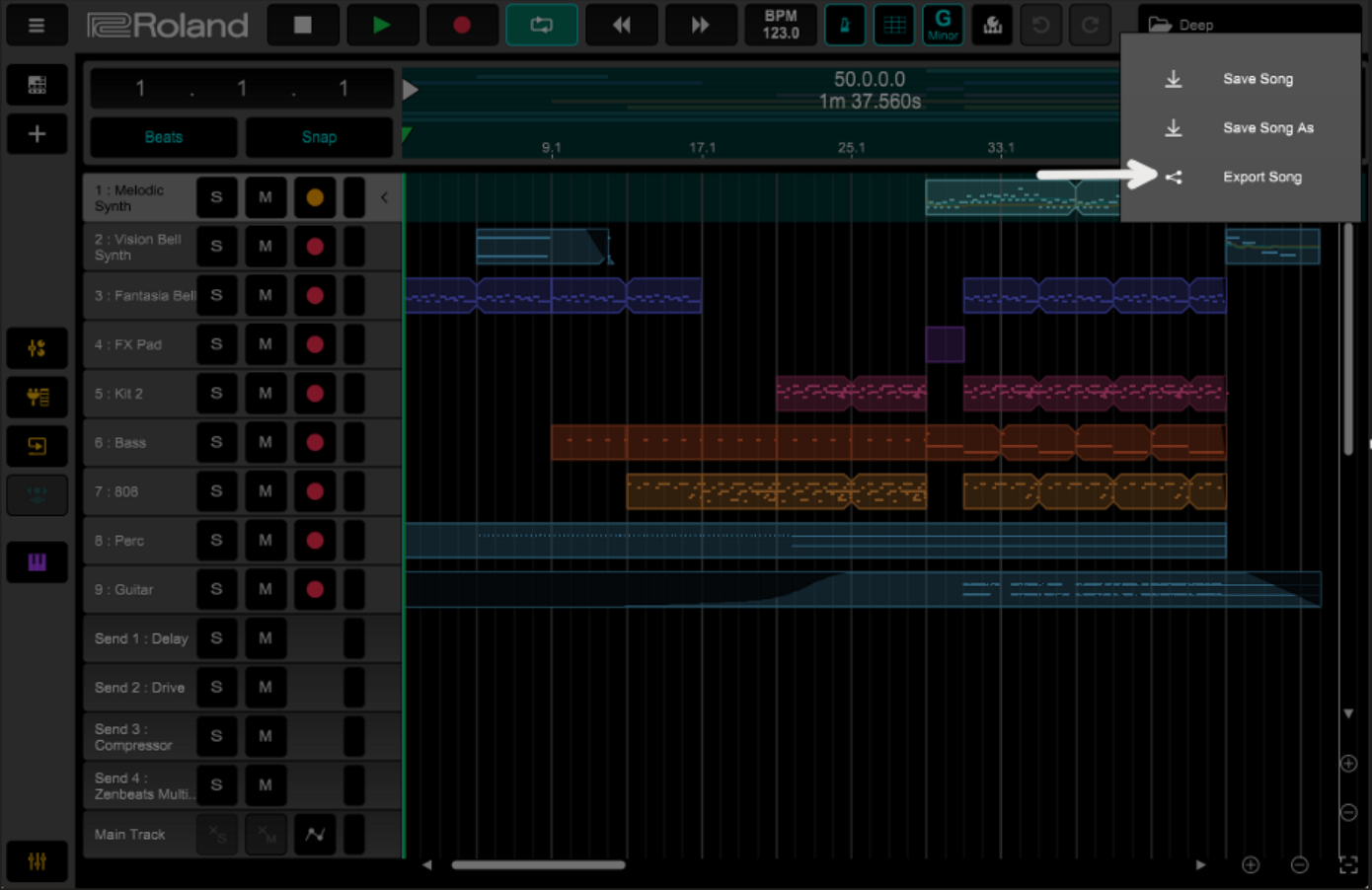Collapse track panel with chevron arrow
This screenshot has width=1372, height=890.
384,197
